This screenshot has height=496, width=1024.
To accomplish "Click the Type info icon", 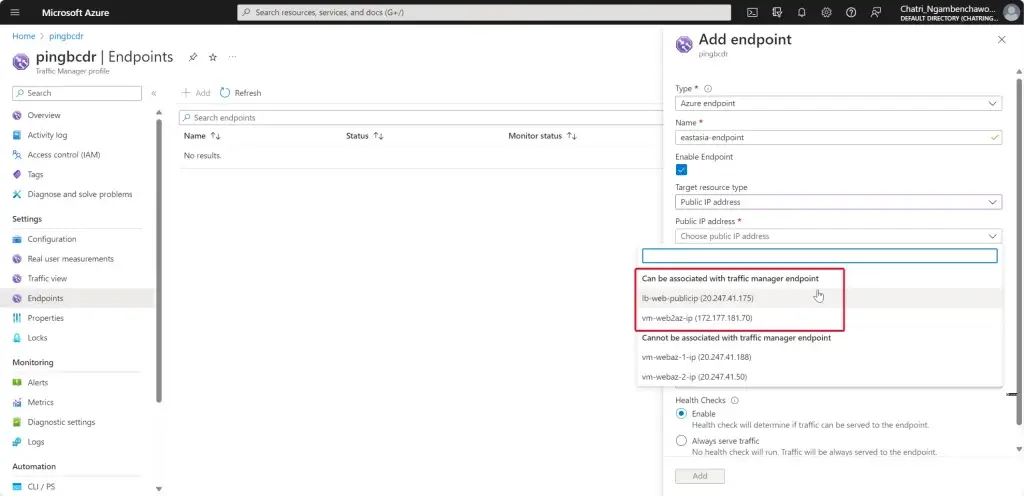I will (x=708, y=89).
